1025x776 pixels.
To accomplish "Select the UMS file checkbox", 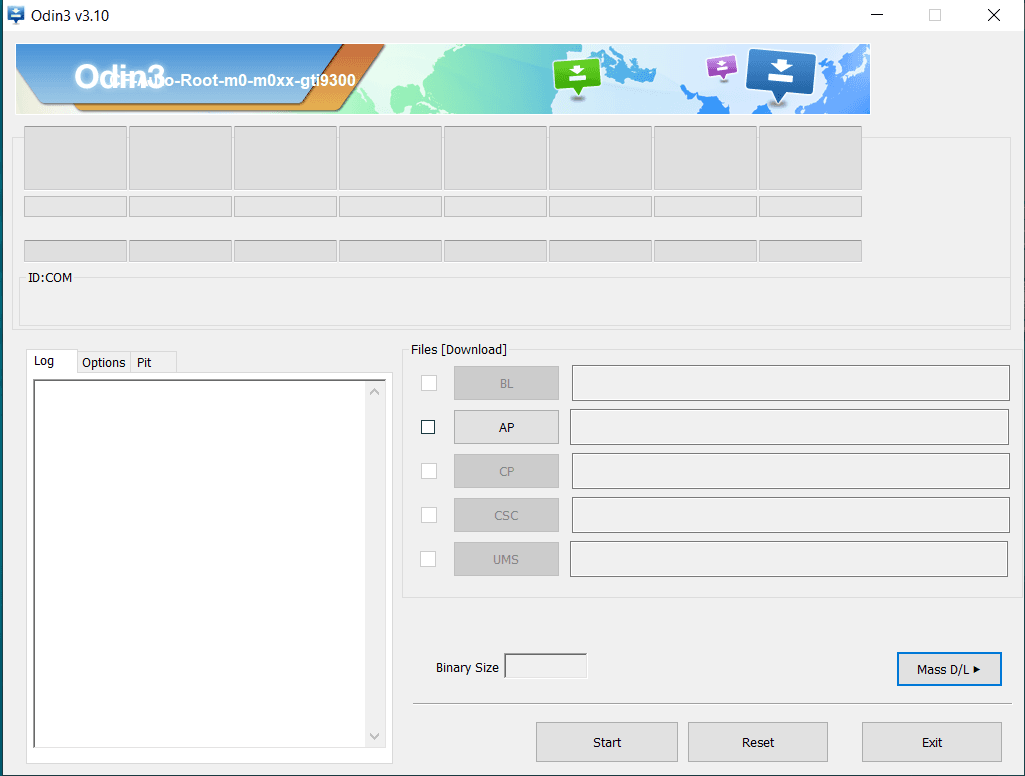I will click(428, 559).
